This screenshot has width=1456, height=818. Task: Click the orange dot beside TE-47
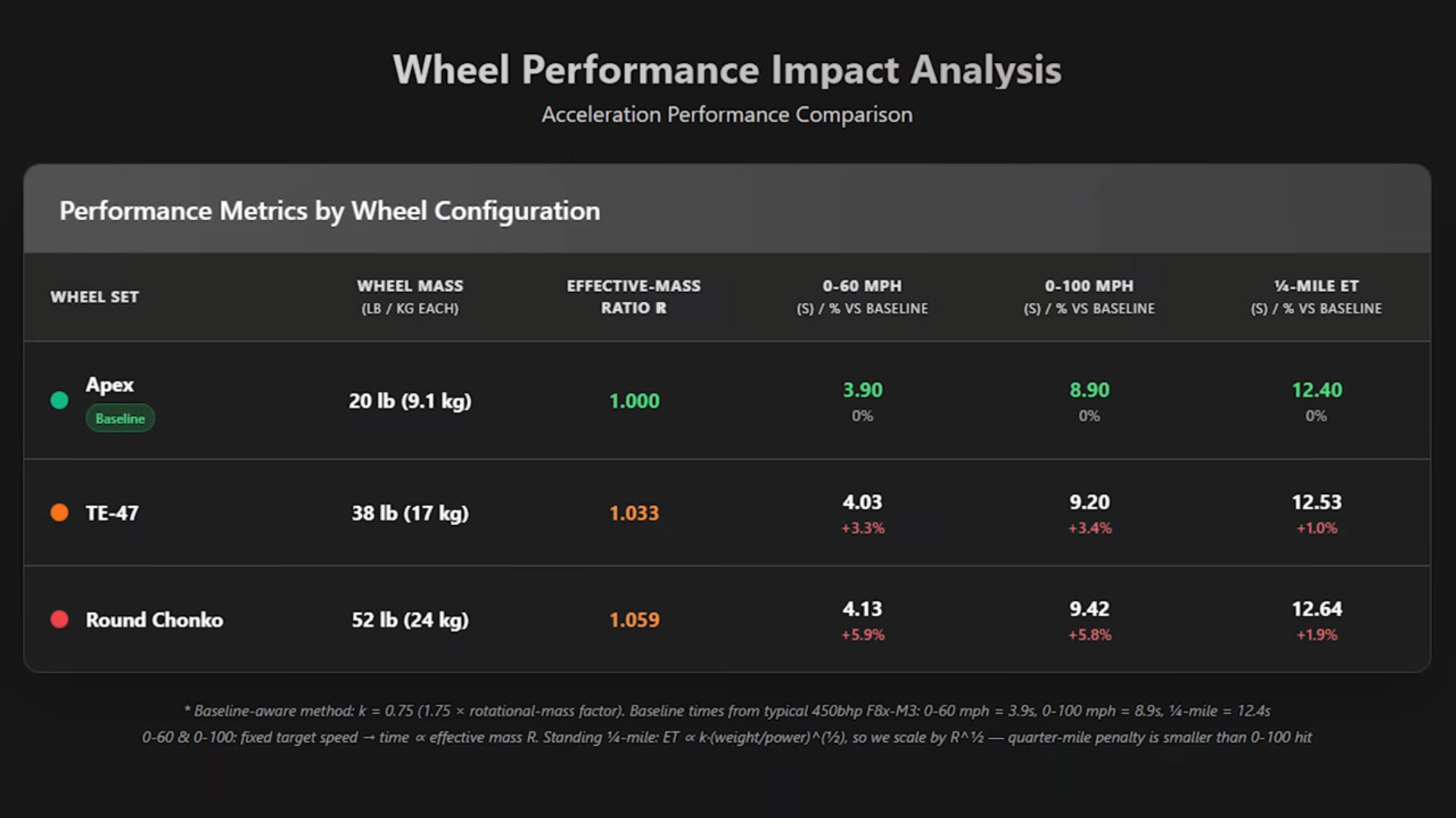pyautogui.click(x=59, y=513)
